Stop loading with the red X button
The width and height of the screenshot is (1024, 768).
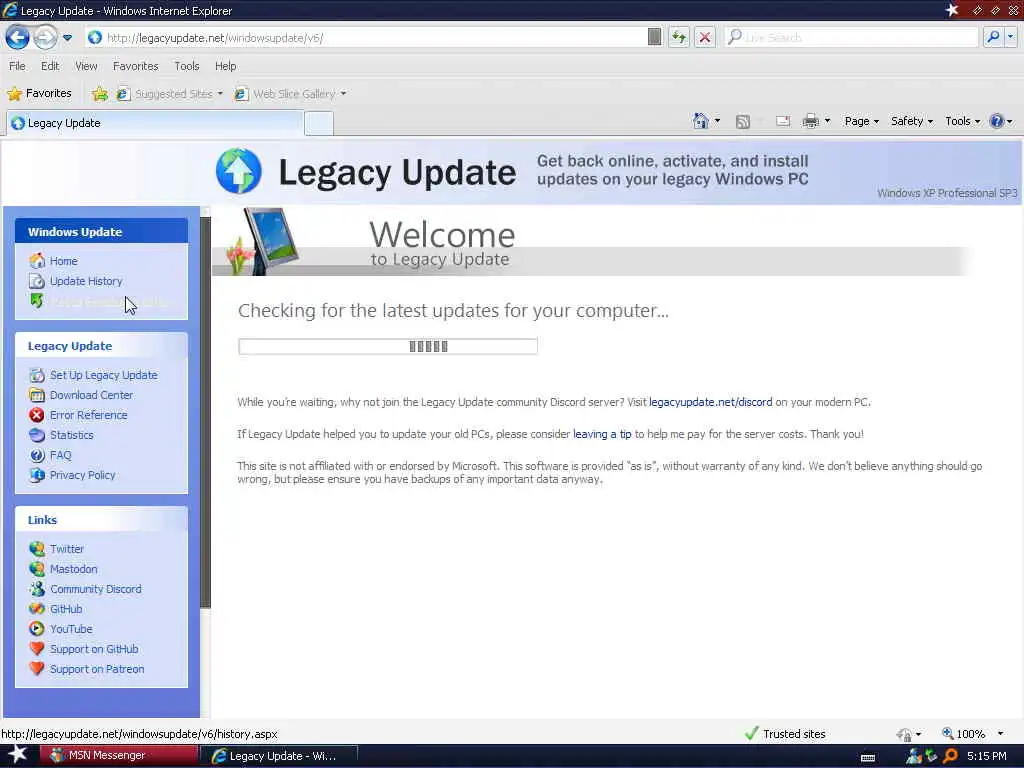[x=705, y=37]
